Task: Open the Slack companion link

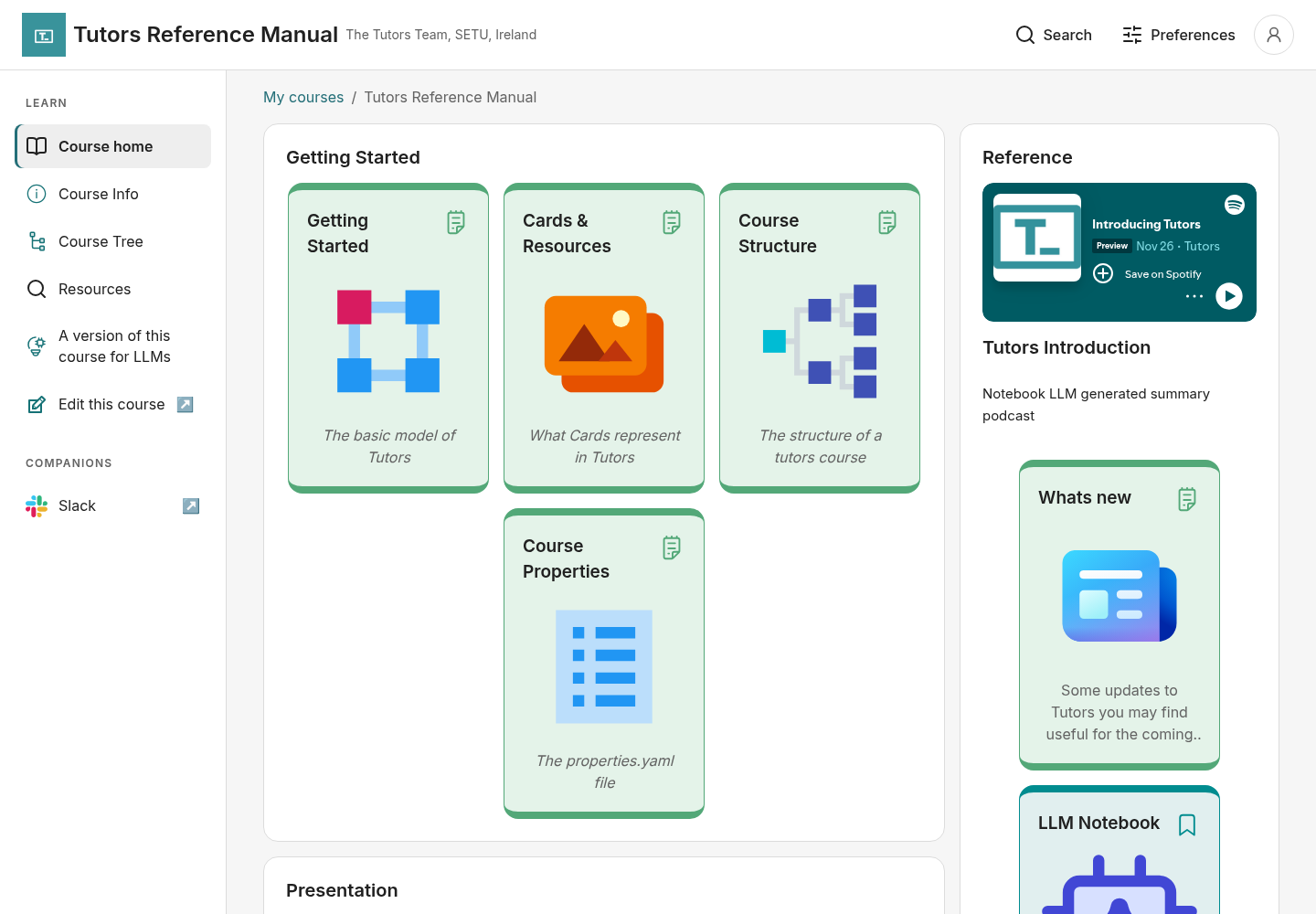Action: point(113,505)
